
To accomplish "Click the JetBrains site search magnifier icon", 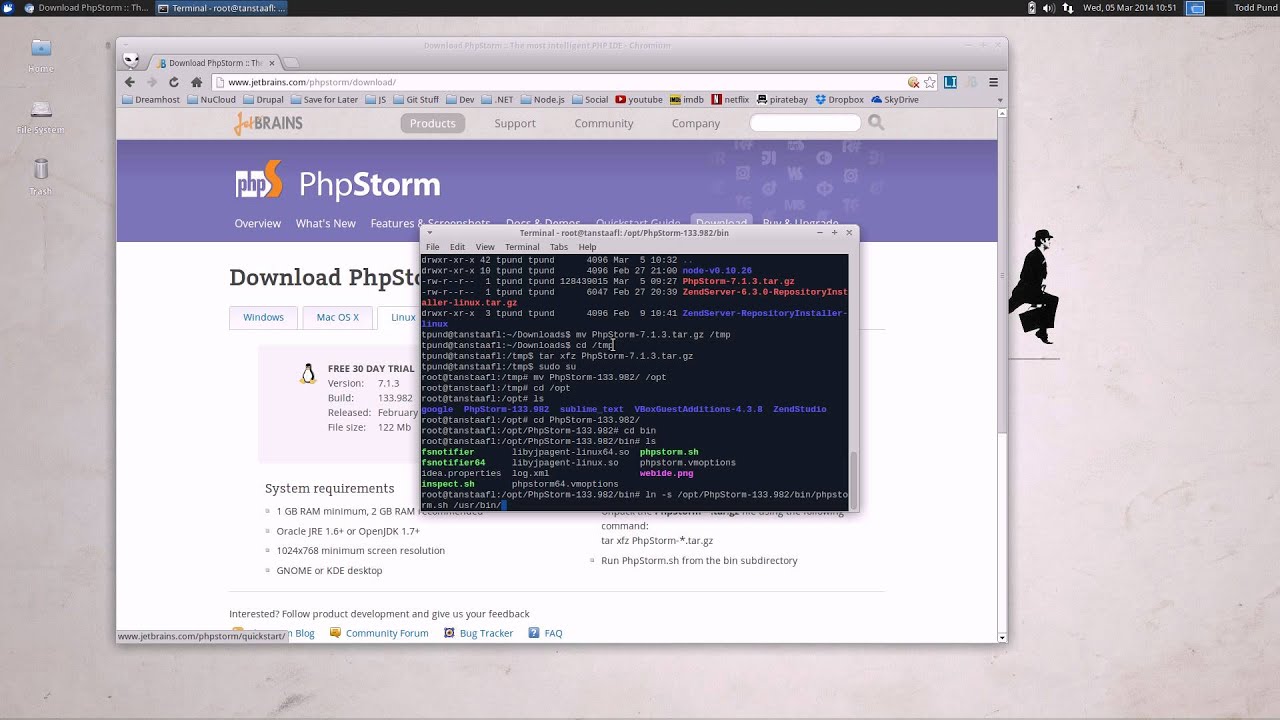I will point(876,122).
